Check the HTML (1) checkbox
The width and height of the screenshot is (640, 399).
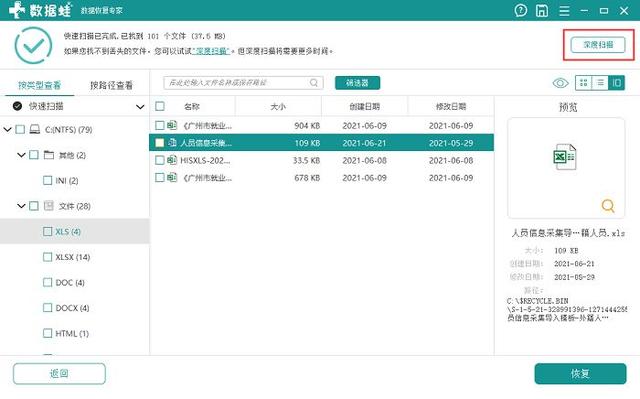(47, 333)
